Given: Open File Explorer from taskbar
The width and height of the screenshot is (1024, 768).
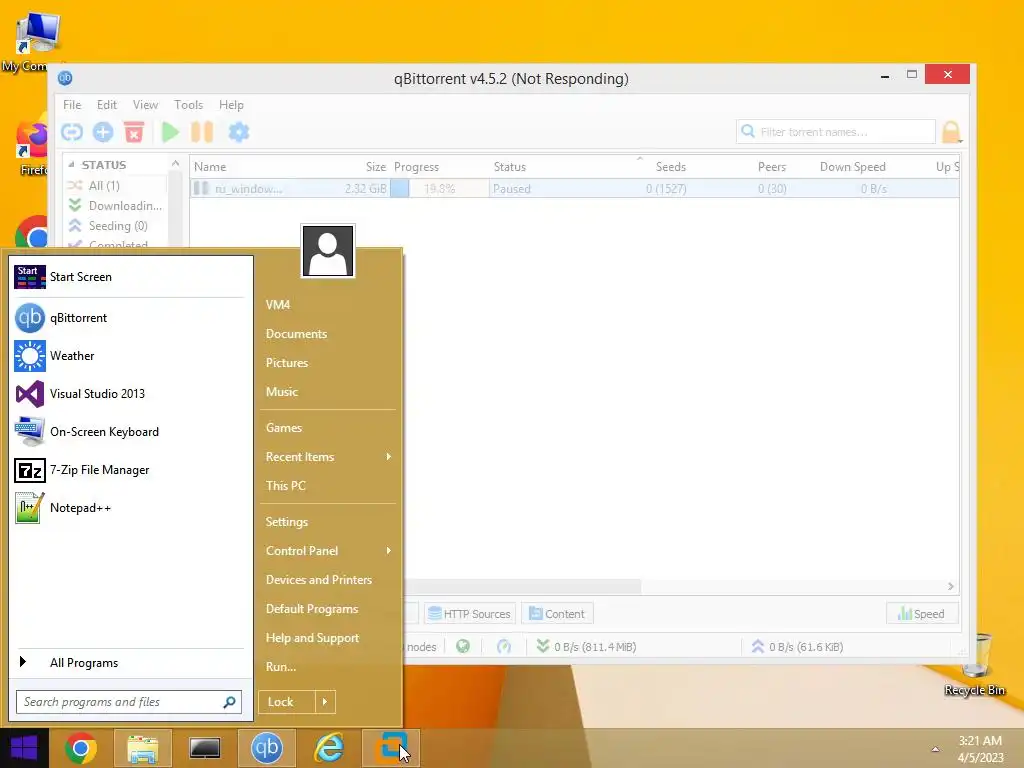Looking at the screenshot, I should 143,748.
